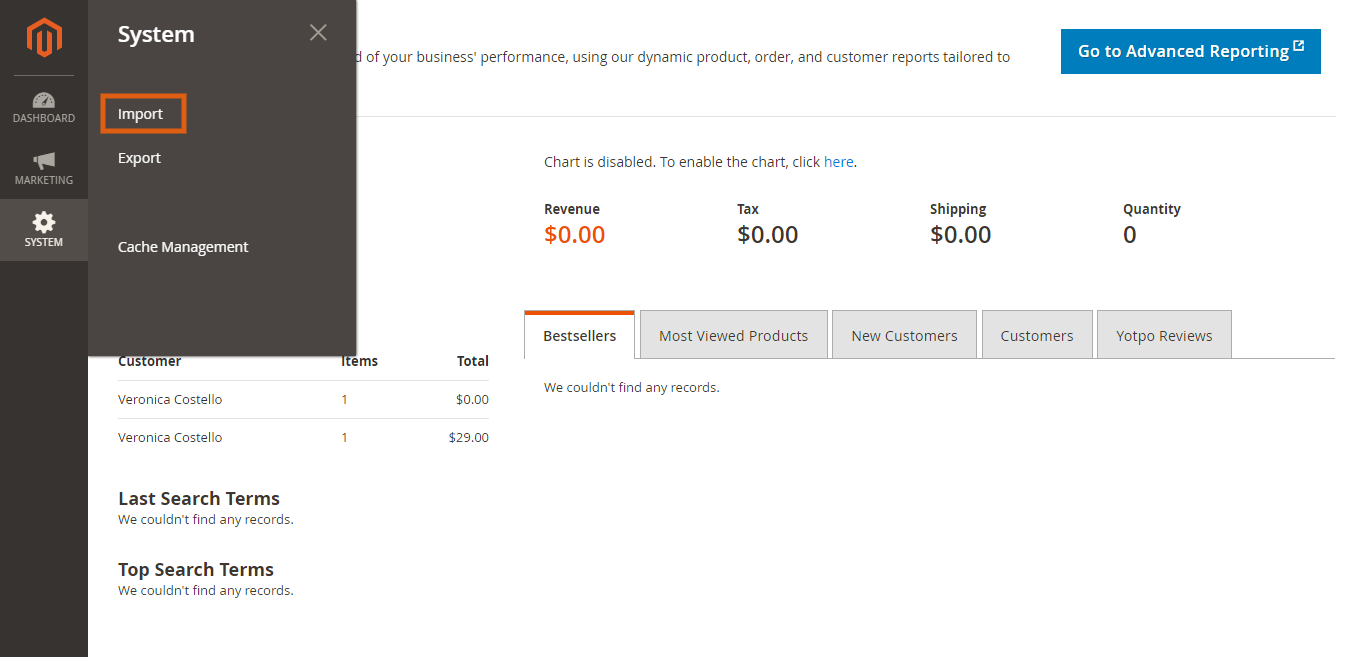
Task: Close the System flyout panel
Action: [318, 33]
